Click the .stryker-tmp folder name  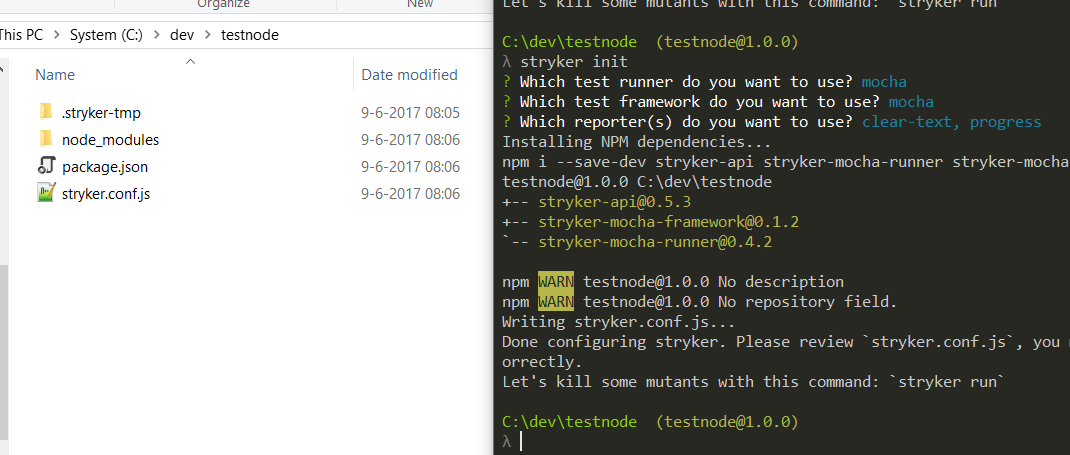(x=101, y=113)
